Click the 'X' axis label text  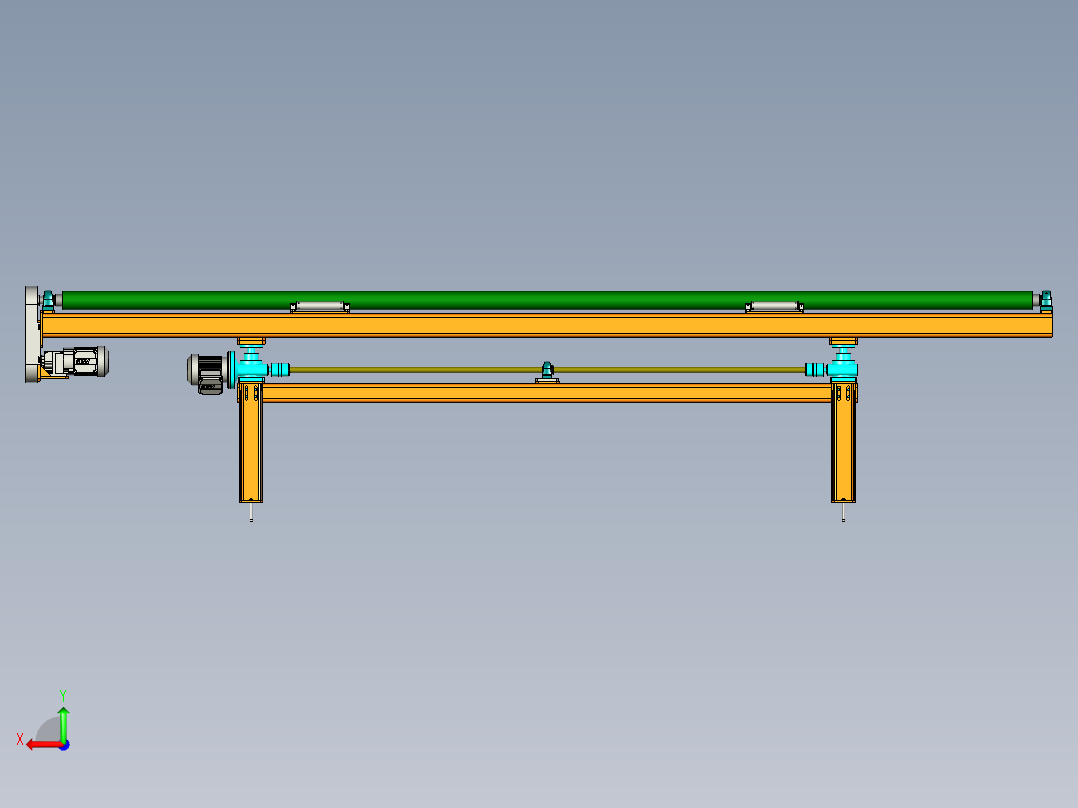[20, 739]
